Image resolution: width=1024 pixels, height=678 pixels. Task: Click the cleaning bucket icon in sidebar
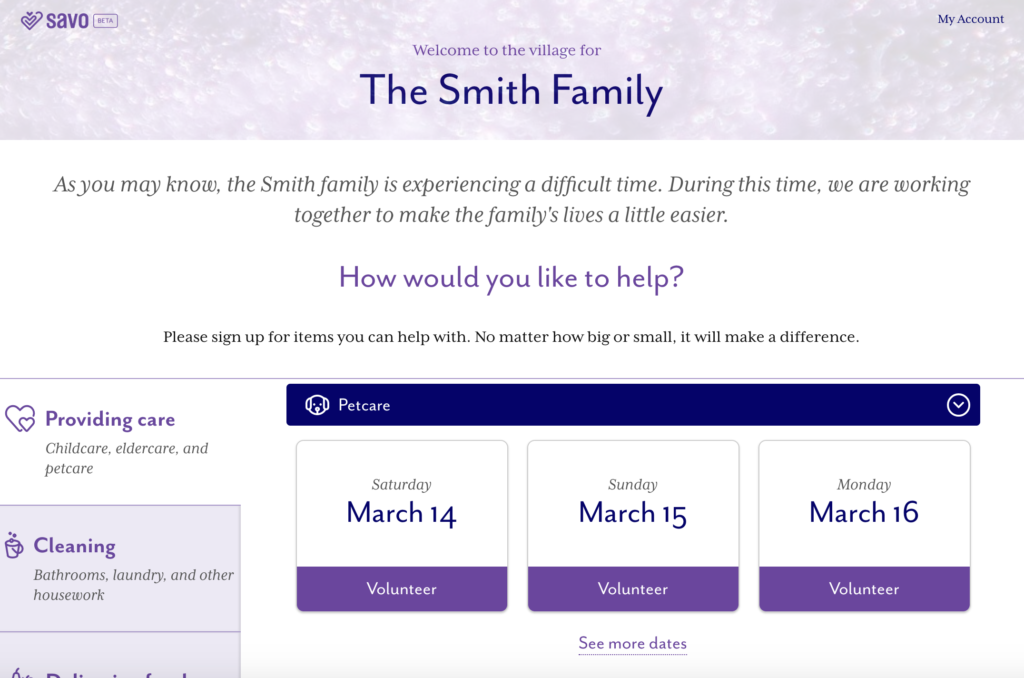(14, 546)
